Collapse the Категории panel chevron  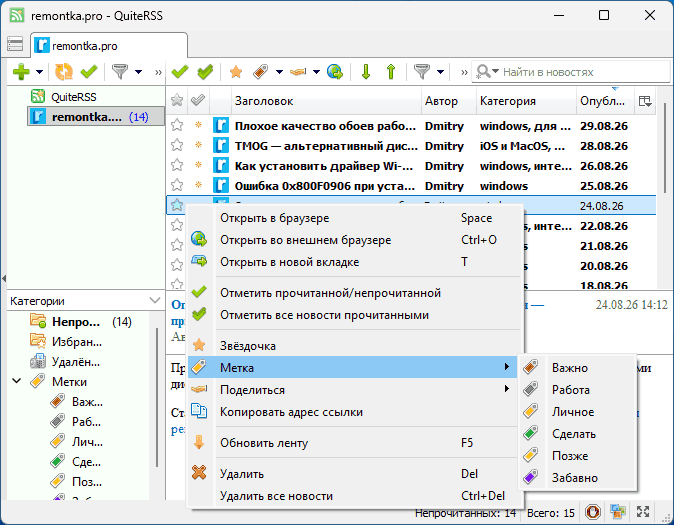coord(155,301)
